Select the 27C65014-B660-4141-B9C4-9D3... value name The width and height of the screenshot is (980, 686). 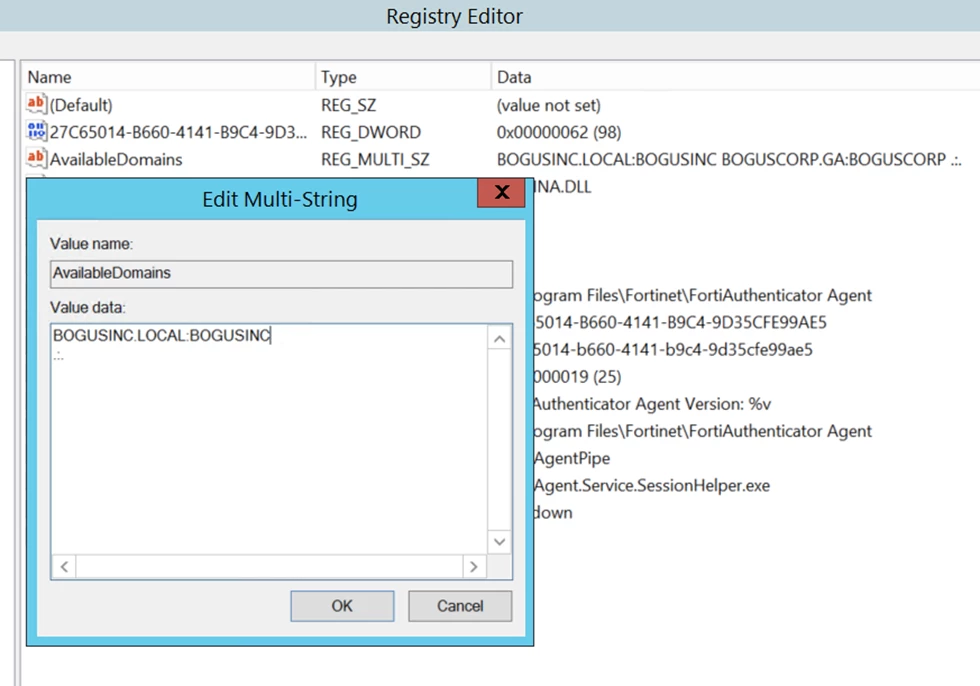click(178, 132)
